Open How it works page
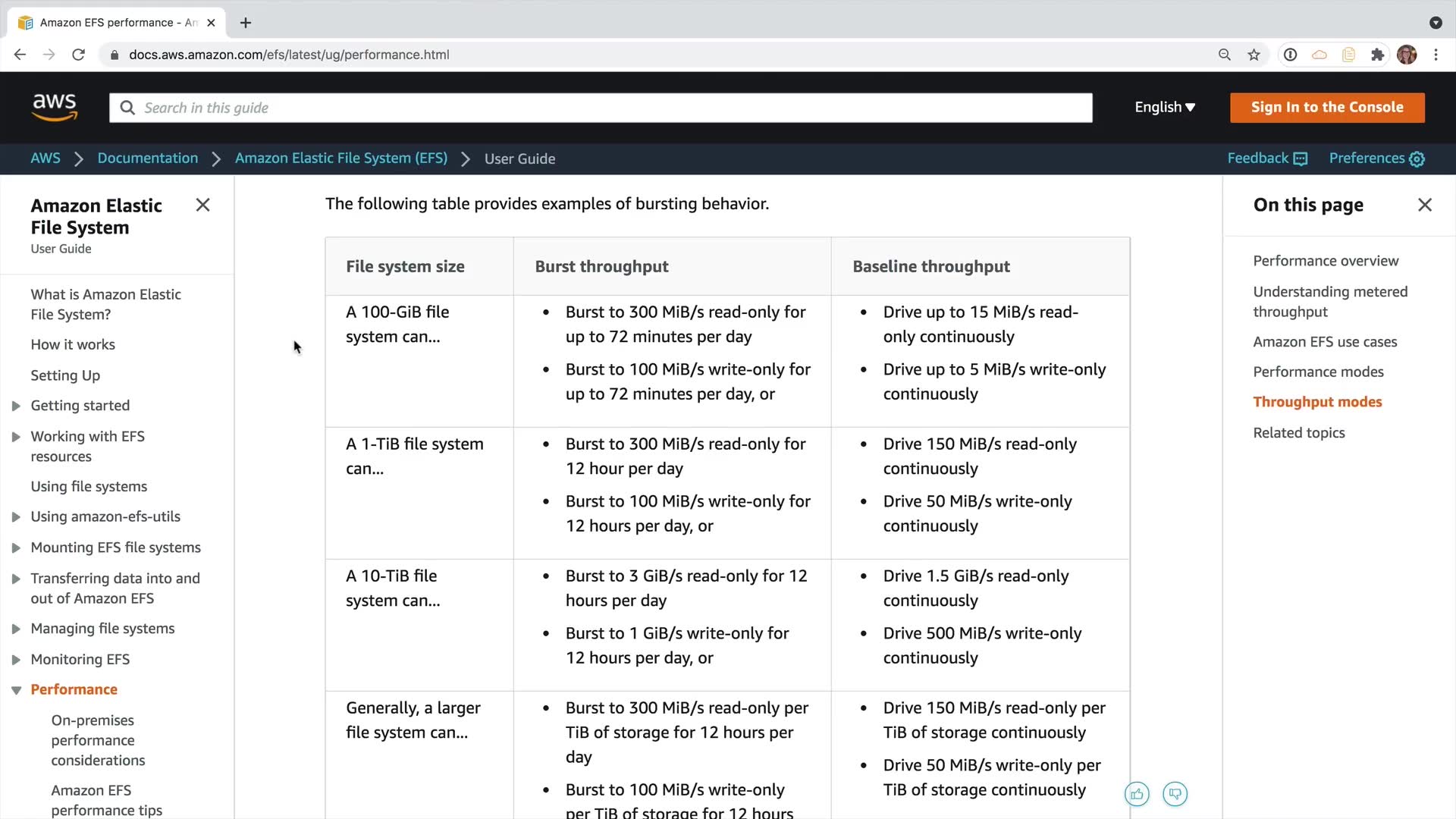This screenshot has width=1456, height=819. (73, 344)
